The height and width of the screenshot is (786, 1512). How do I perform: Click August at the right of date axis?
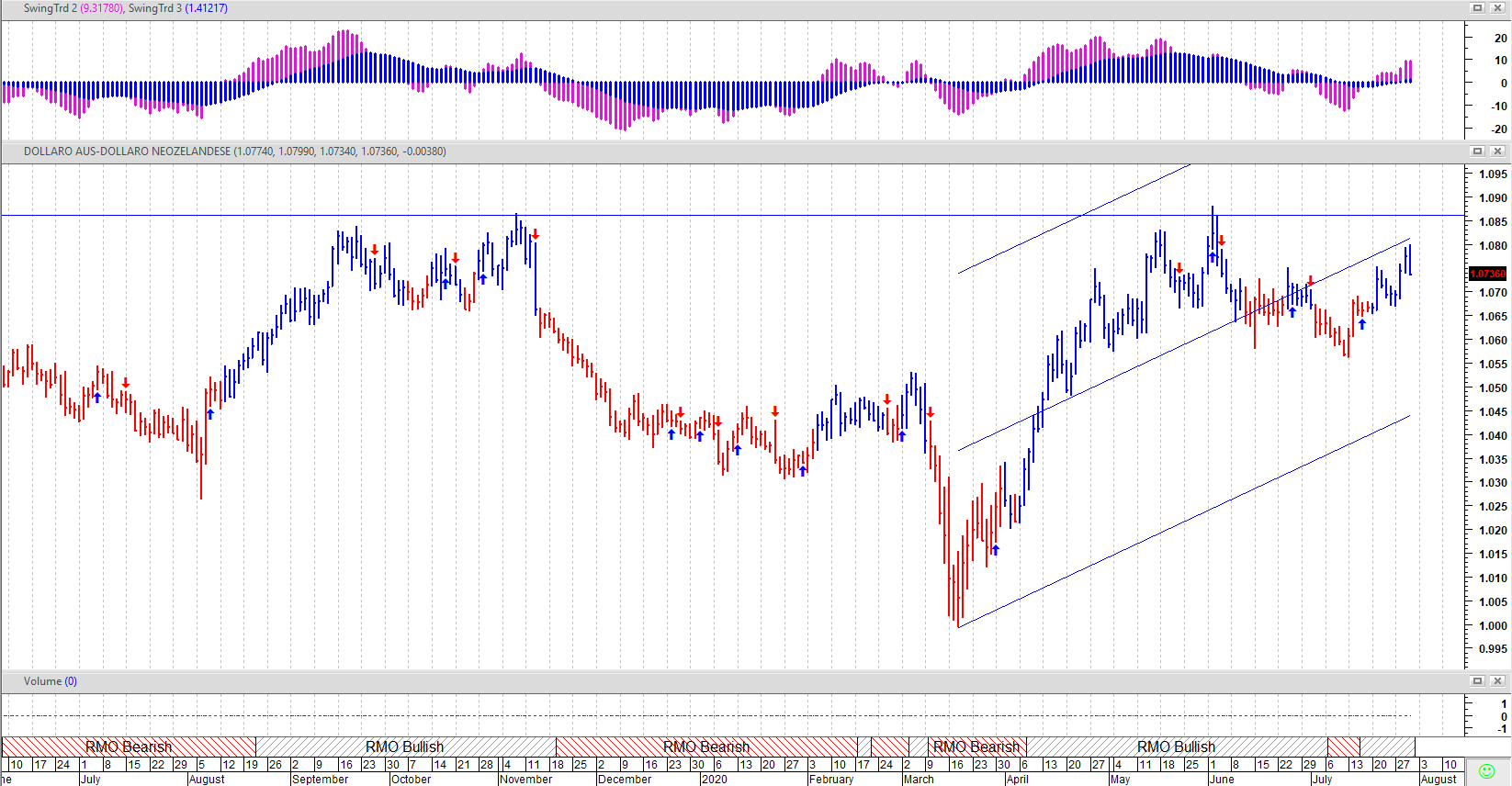click(1439, 780)
